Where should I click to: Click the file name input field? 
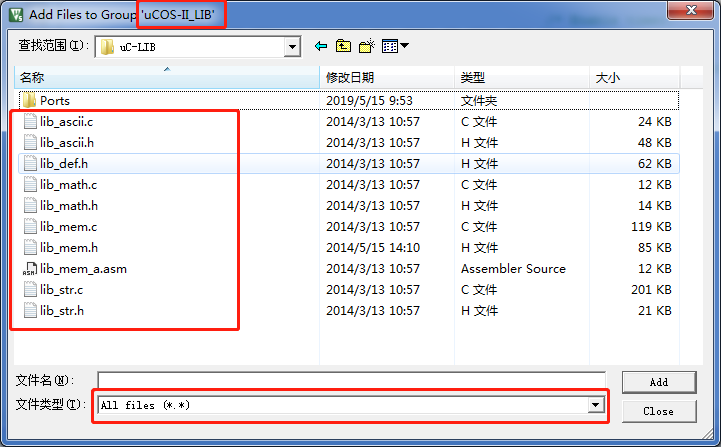[351, 380]
